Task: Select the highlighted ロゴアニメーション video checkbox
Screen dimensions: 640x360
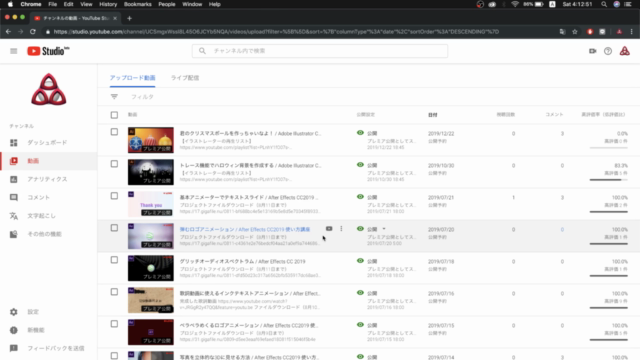Action: [114, 228]
